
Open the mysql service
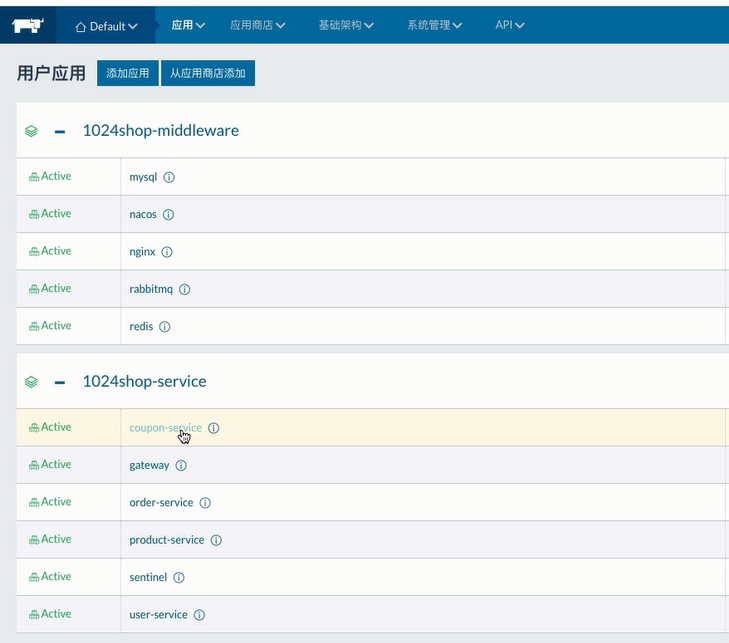coord(143,177)
